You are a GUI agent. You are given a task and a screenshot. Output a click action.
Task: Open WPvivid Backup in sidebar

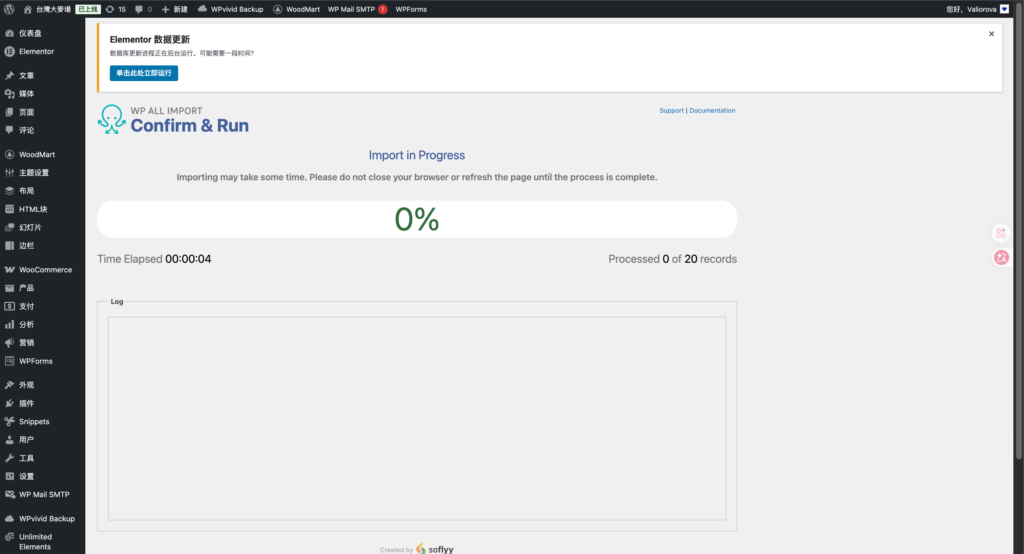coord(46,519)
